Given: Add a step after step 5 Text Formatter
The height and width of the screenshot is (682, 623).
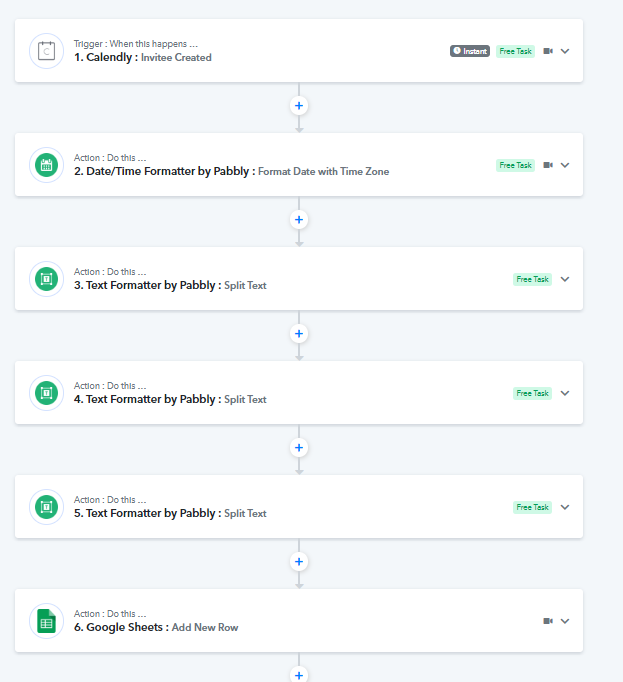Looking at the screenshot, I should [x=299, y=561].
